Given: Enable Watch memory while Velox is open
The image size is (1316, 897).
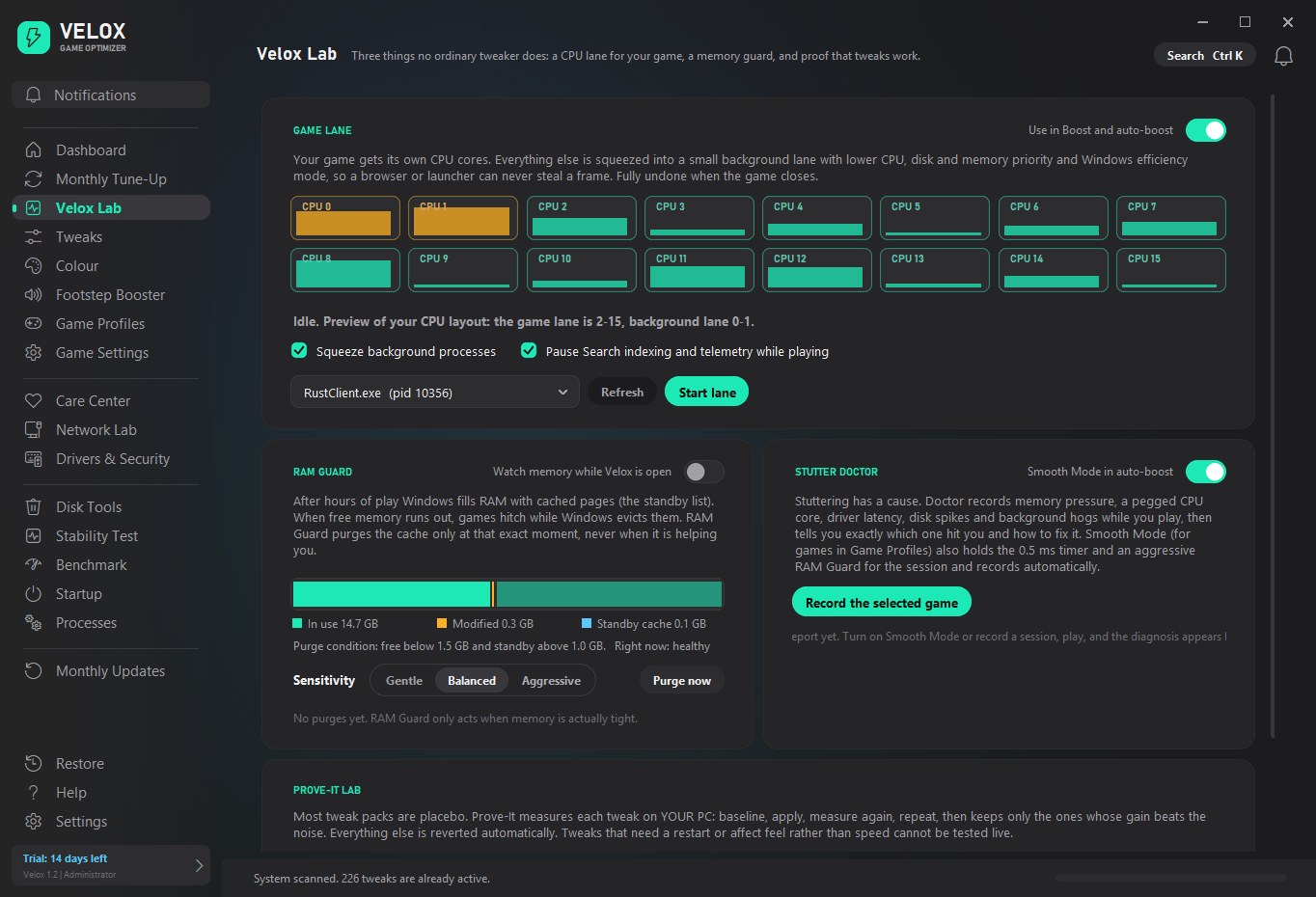Looking at the screenshot, I should (703, 472).
